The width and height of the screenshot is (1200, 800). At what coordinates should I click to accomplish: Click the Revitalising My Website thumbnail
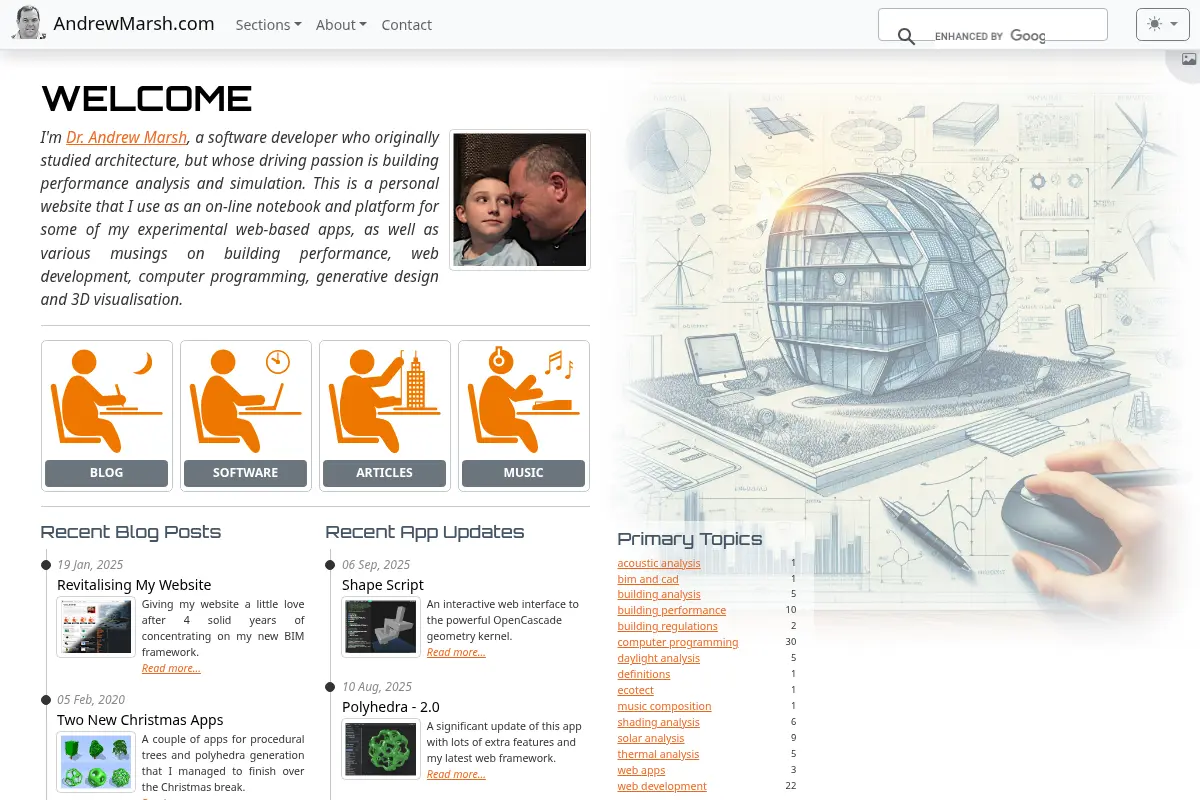tap(96, 627)
